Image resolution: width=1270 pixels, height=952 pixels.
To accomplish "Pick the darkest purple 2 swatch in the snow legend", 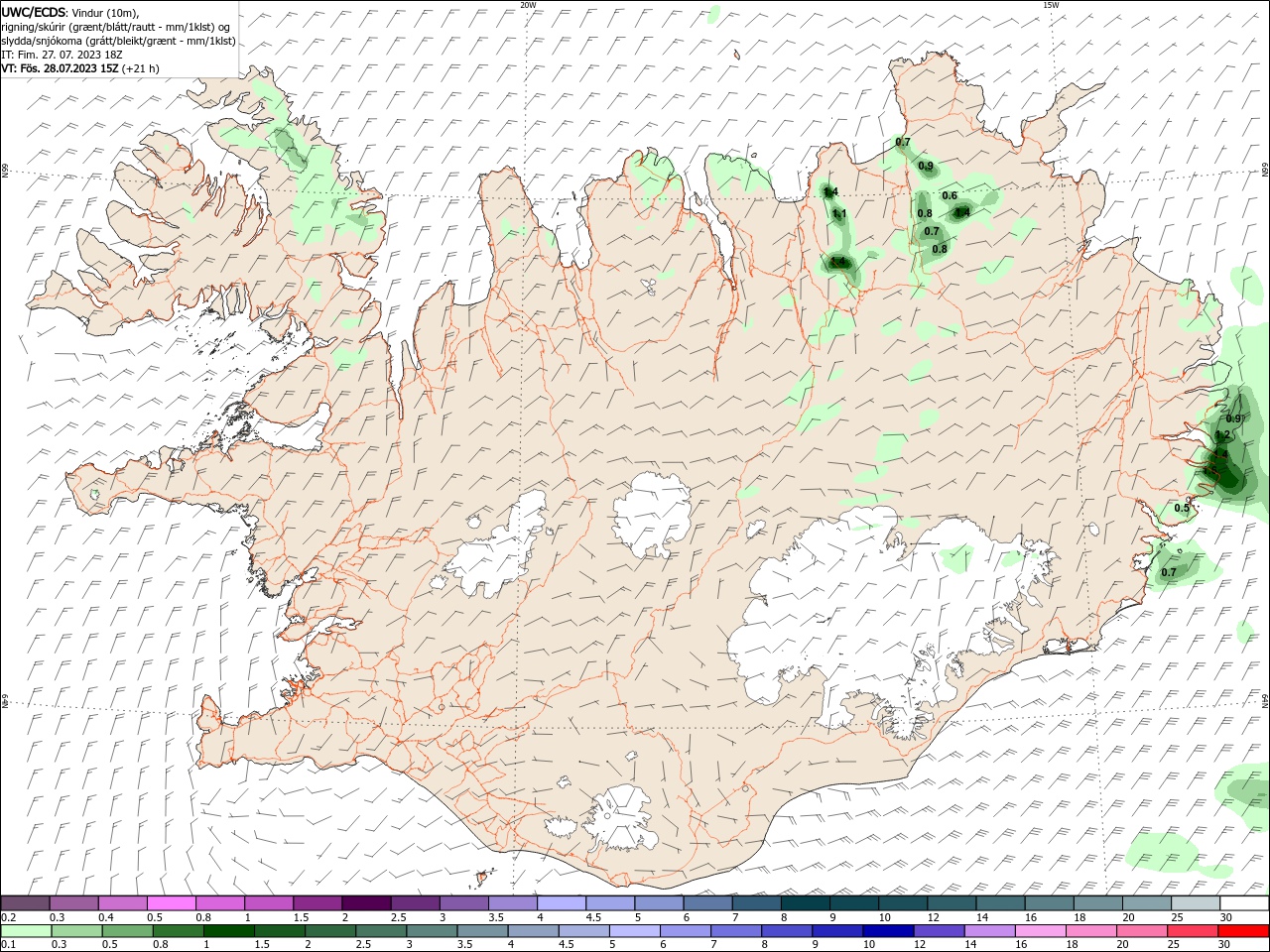I will 366,903.
